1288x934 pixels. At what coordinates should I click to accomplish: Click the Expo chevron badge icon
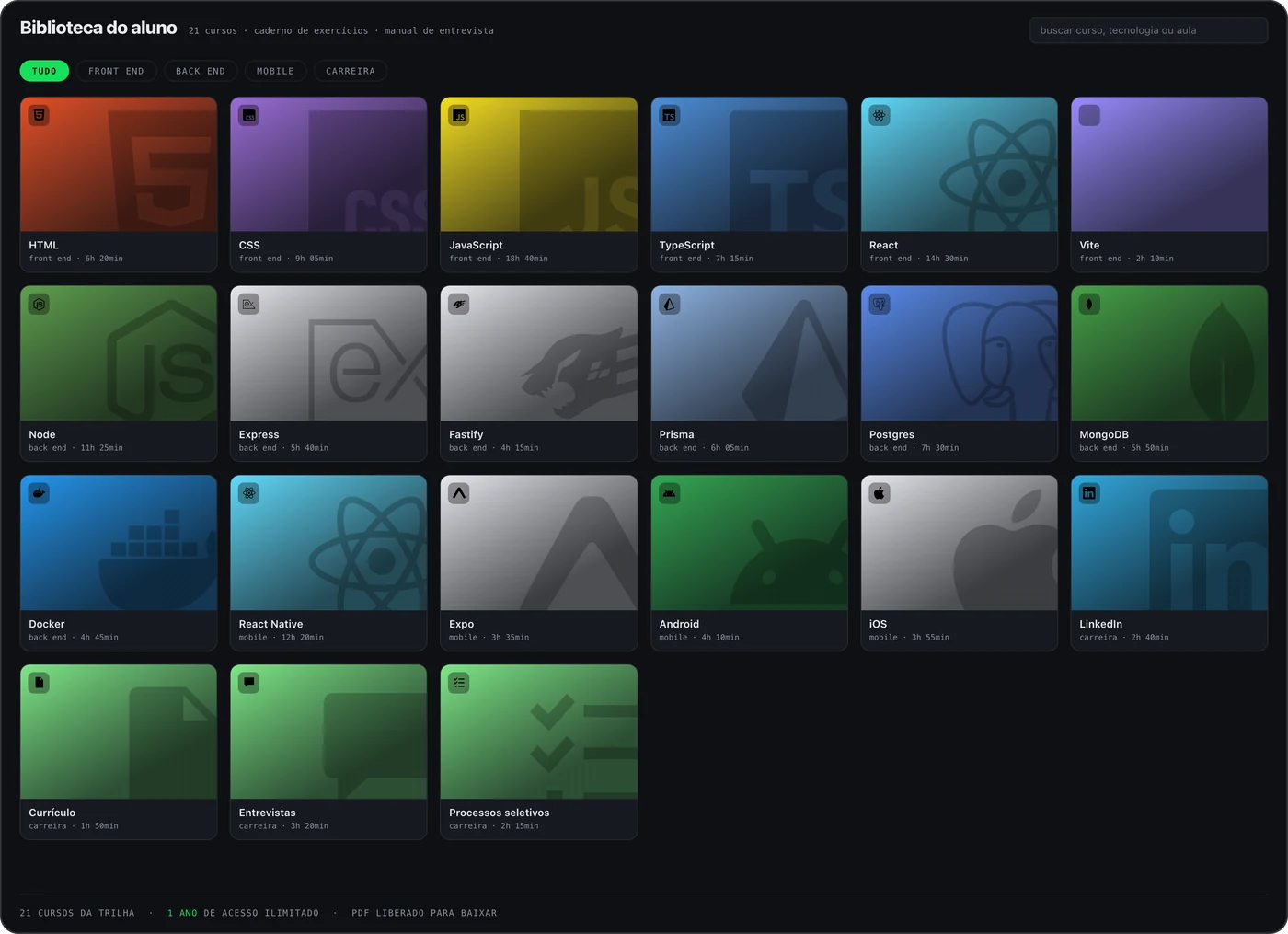tap(459, 493)
